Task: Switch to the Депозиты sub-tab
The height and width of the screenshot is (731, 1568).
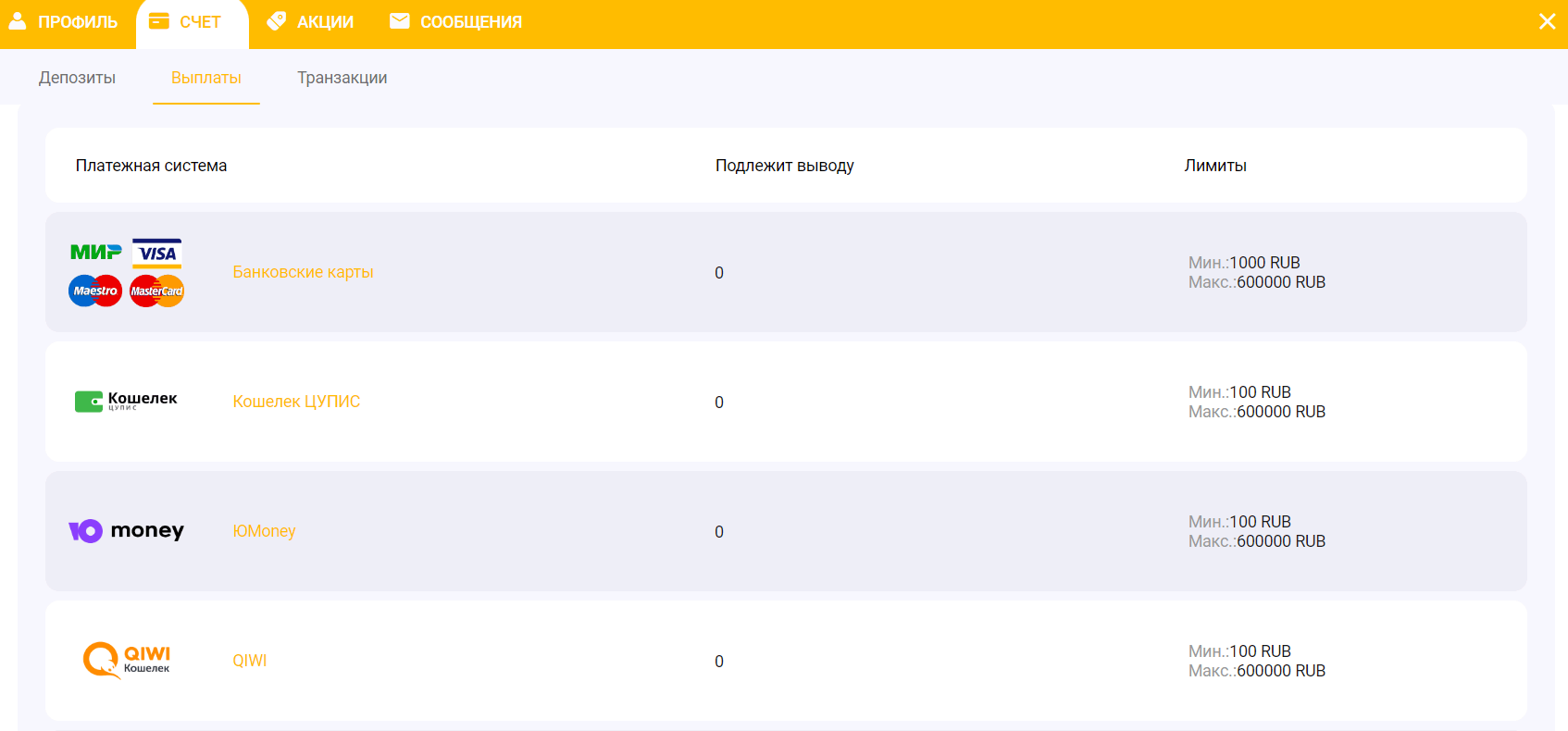Action: point(77,78)
